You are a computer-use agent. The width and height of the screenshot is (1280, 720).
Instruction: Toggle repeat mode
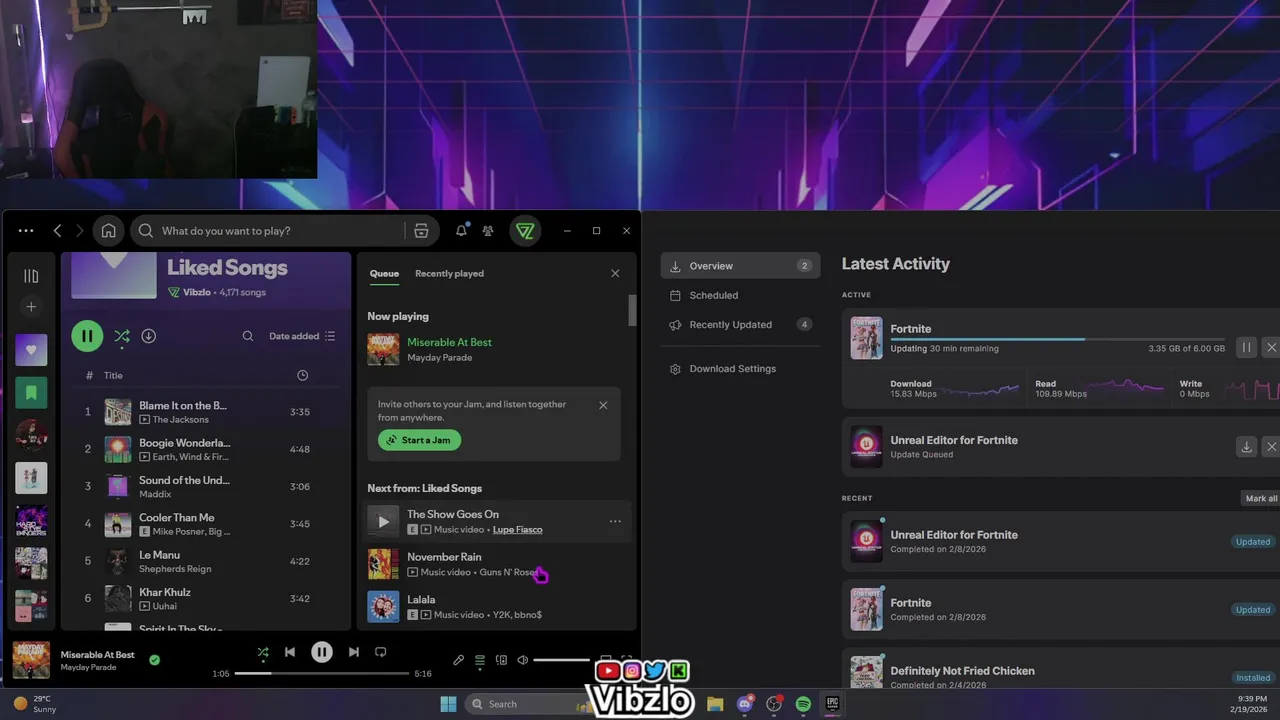coord(380,652)
